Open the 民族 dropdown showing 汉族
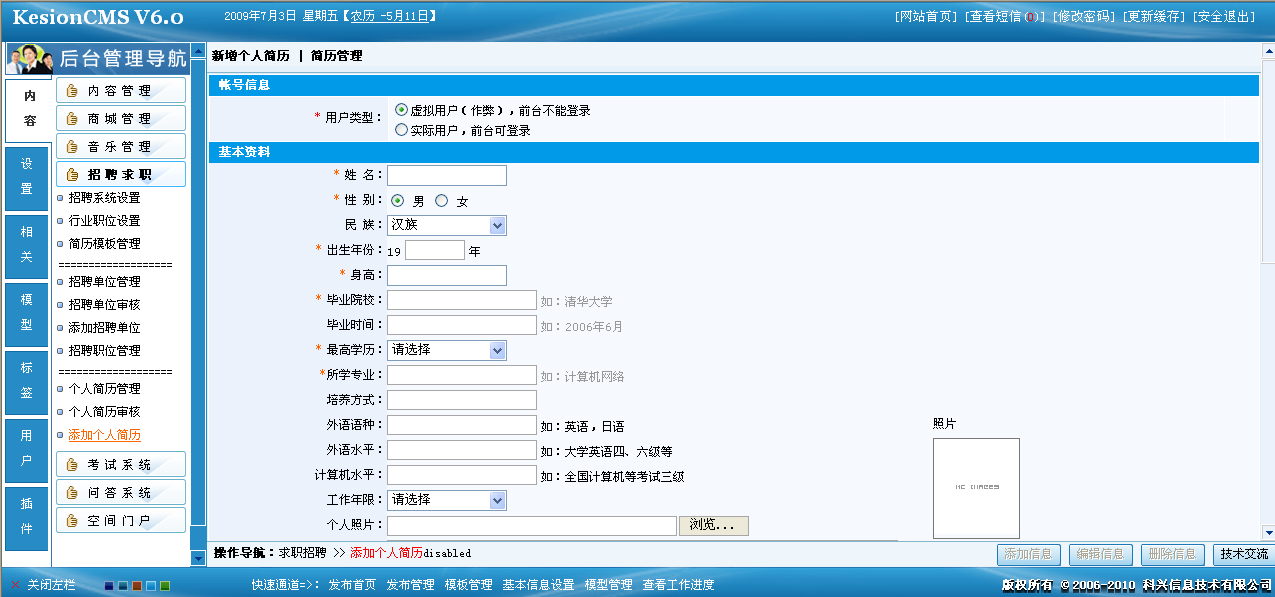 [x=446, y=226]
